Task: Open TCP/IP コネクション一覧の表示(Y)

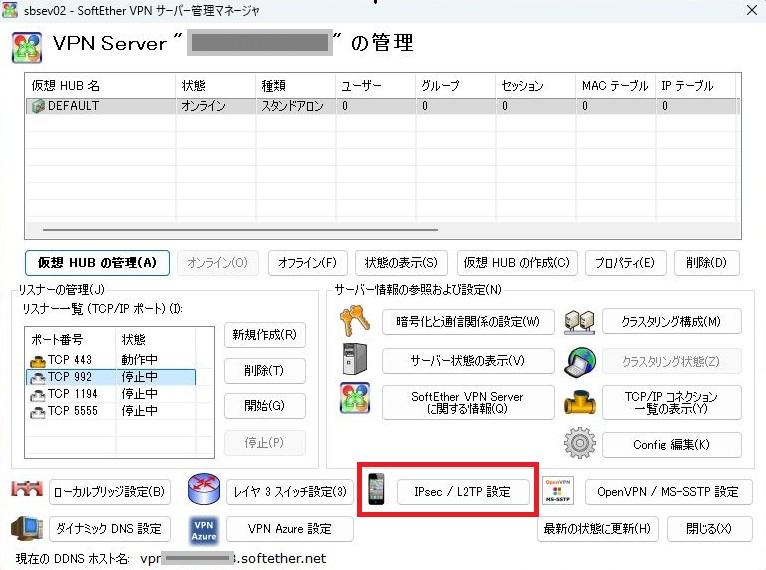Action: [672, 402]
